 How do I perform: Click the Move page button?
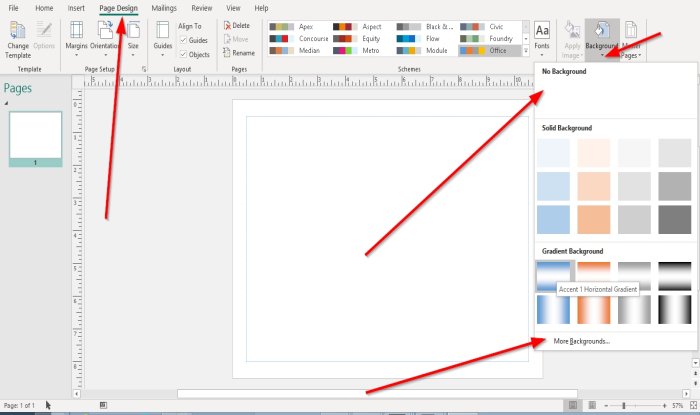pyautogui.click(x=236, y=39)
